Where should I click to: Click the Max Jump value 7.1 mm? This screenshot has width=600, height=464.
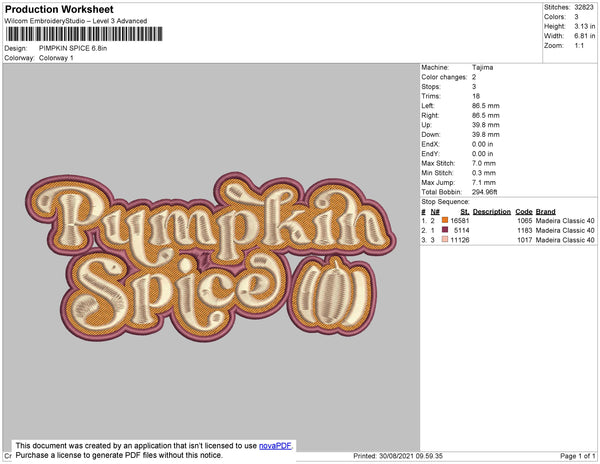(x=484, y=182)
